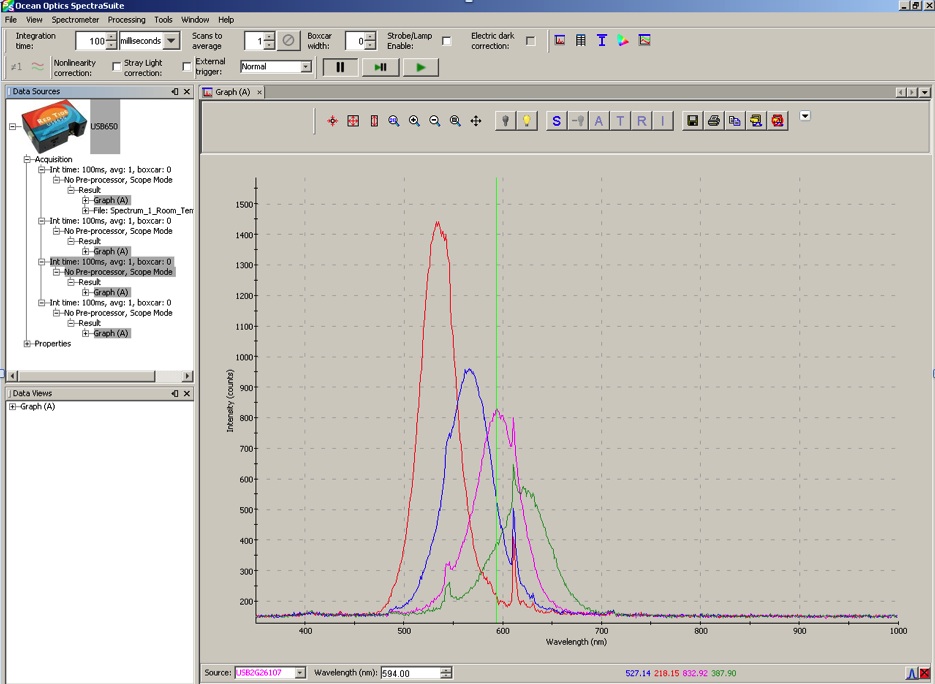Click the scope minus dark mode icon
The width and height of the screenshot is (935, 684).
[x=578, y=121]
